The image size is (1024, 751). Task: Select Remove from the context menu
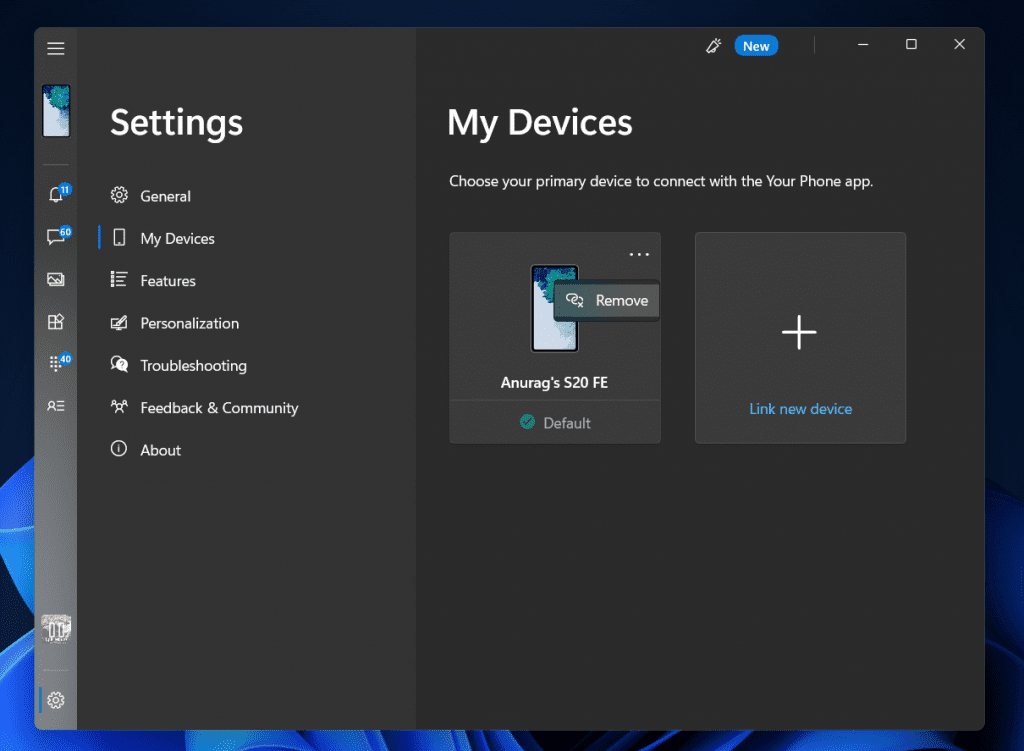[x=608, y=300]
